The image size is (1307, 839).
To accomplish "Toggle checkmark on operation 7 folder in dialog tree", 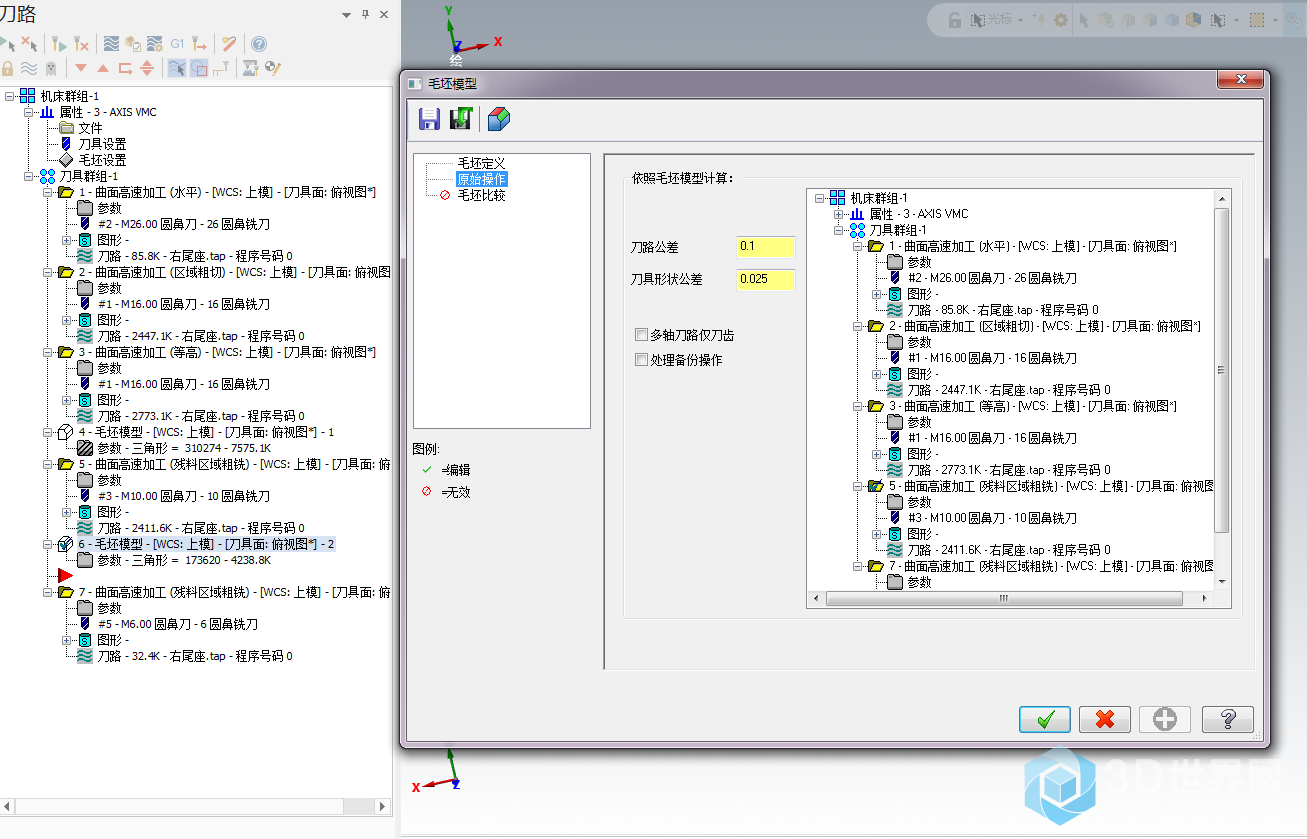I will (x=875, y=566).
